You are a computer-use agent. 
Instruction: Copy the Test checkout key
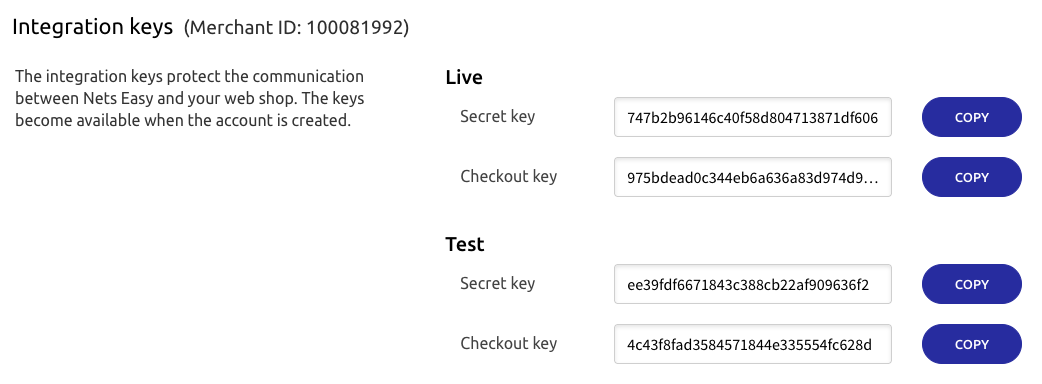point(971,344)
